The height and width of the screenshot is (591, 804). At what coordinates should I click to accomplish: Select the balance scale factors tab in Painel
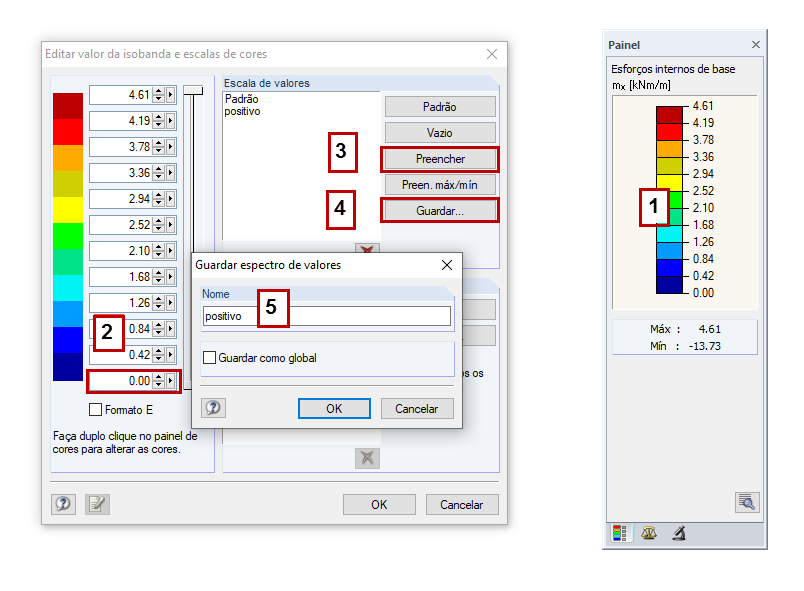(x=649, y=534)
